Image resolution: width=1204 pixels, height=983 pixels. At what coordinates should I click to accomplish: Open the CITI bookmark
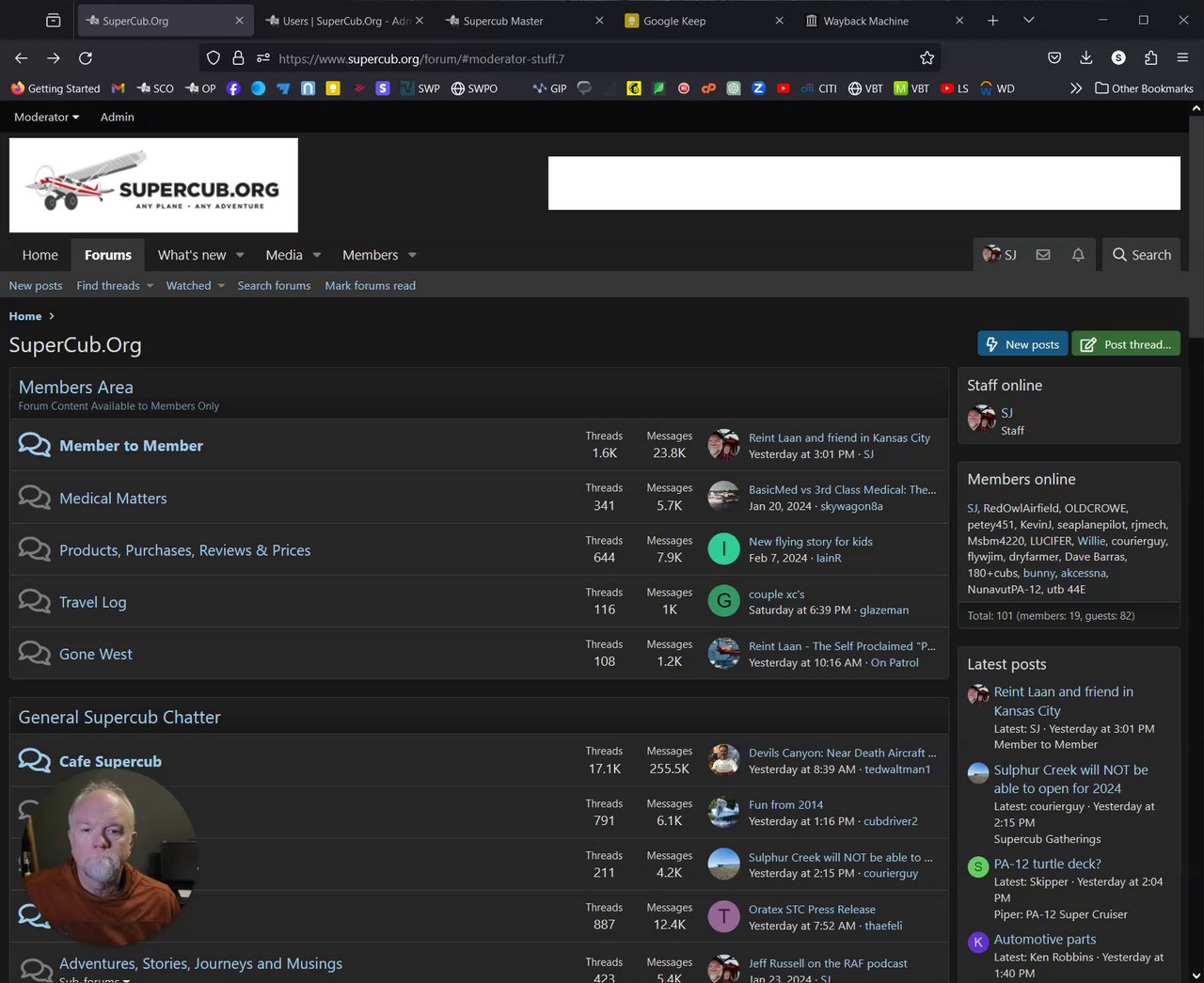(x=818, y=88)
